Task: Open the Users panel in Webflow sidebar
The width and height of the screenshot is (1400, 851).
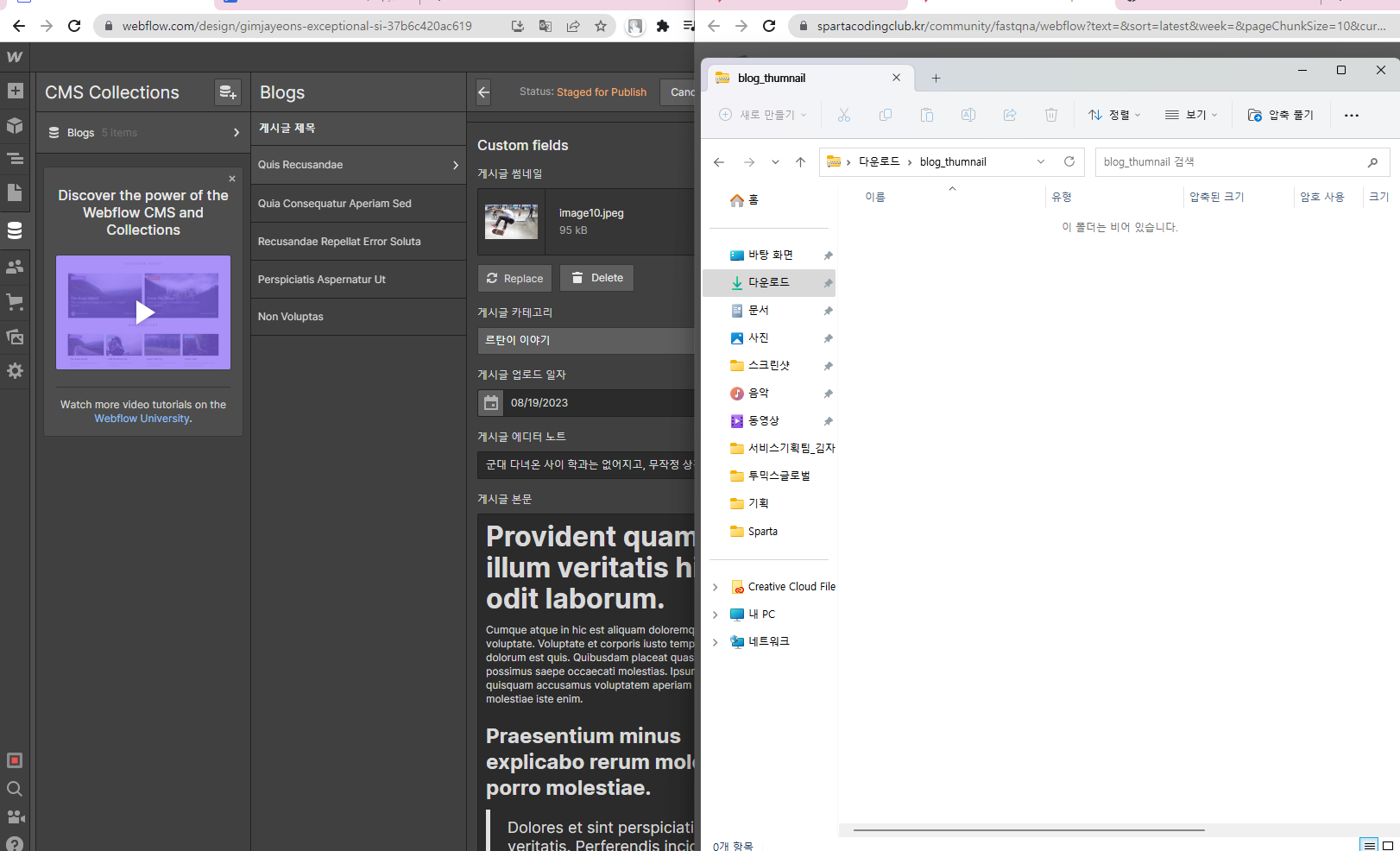Action: [15, 267]
